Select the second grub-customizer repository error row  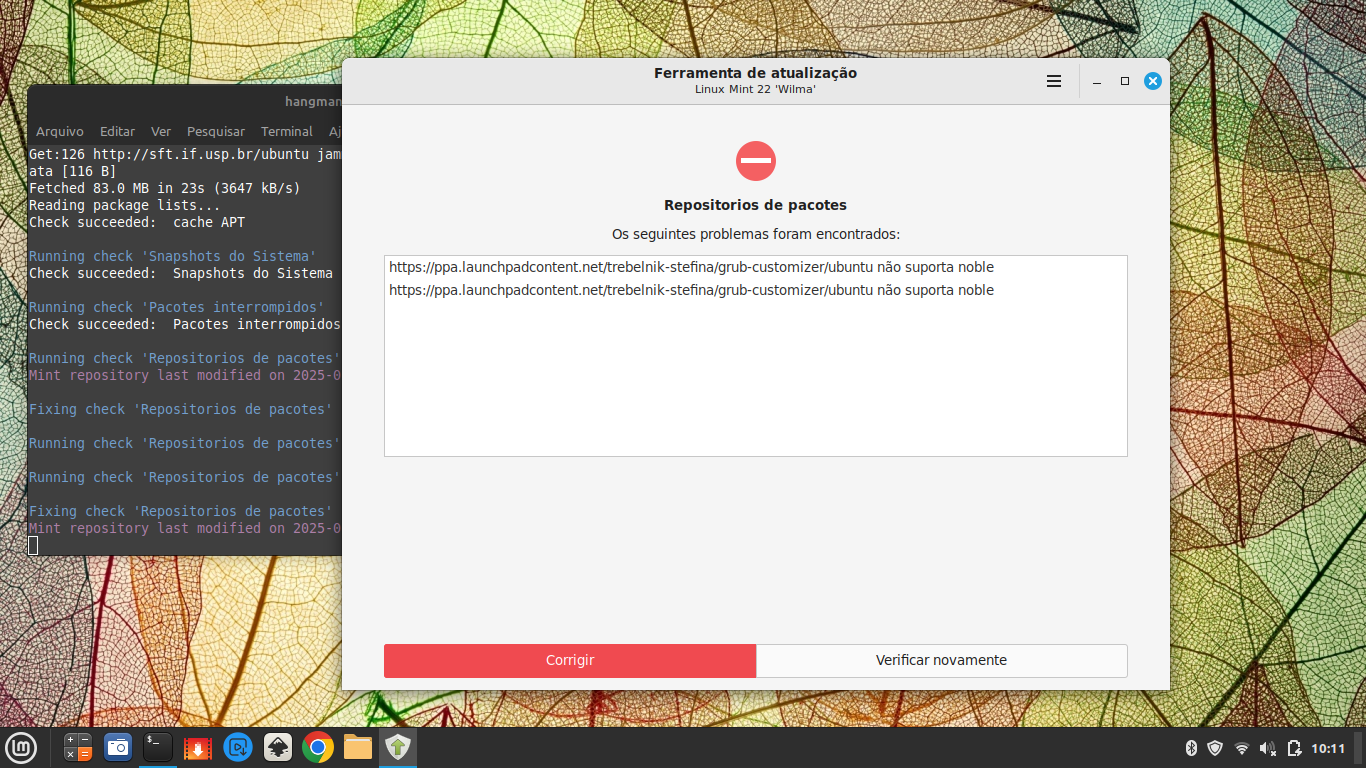[x=755, y=290]
